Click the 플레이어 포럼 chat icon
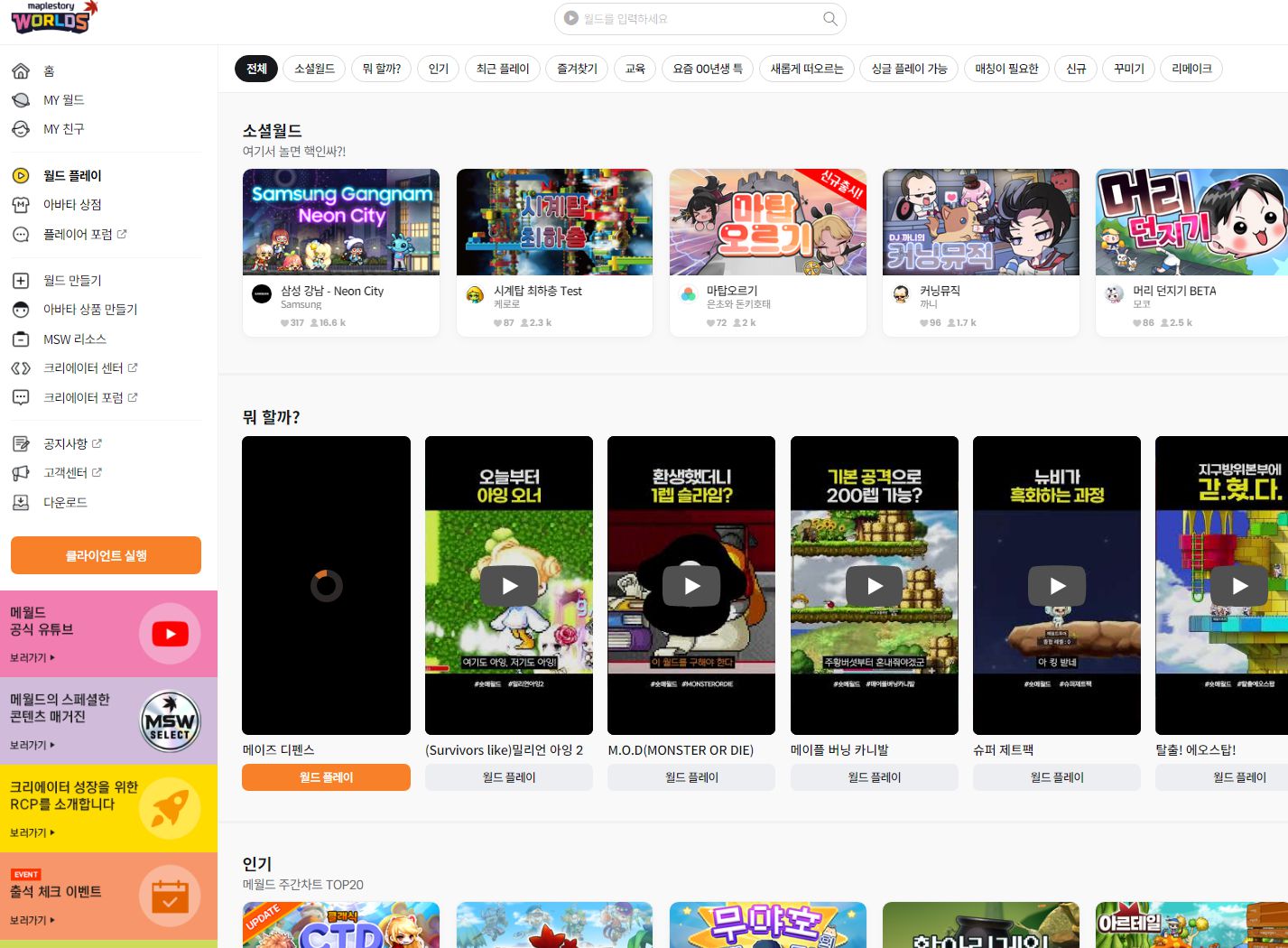Image resolution: width=1288 pixels, height=948 pixels. pyautogui.click(x=21, y=235)
